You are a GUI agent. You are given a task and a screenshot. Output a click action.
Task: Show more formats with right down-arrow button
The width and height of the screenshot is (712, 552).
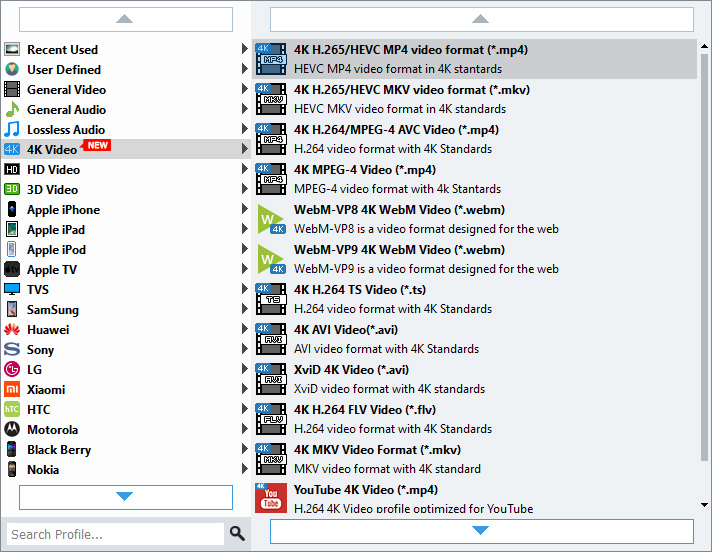pyautogui.click(x=482, y=531)
